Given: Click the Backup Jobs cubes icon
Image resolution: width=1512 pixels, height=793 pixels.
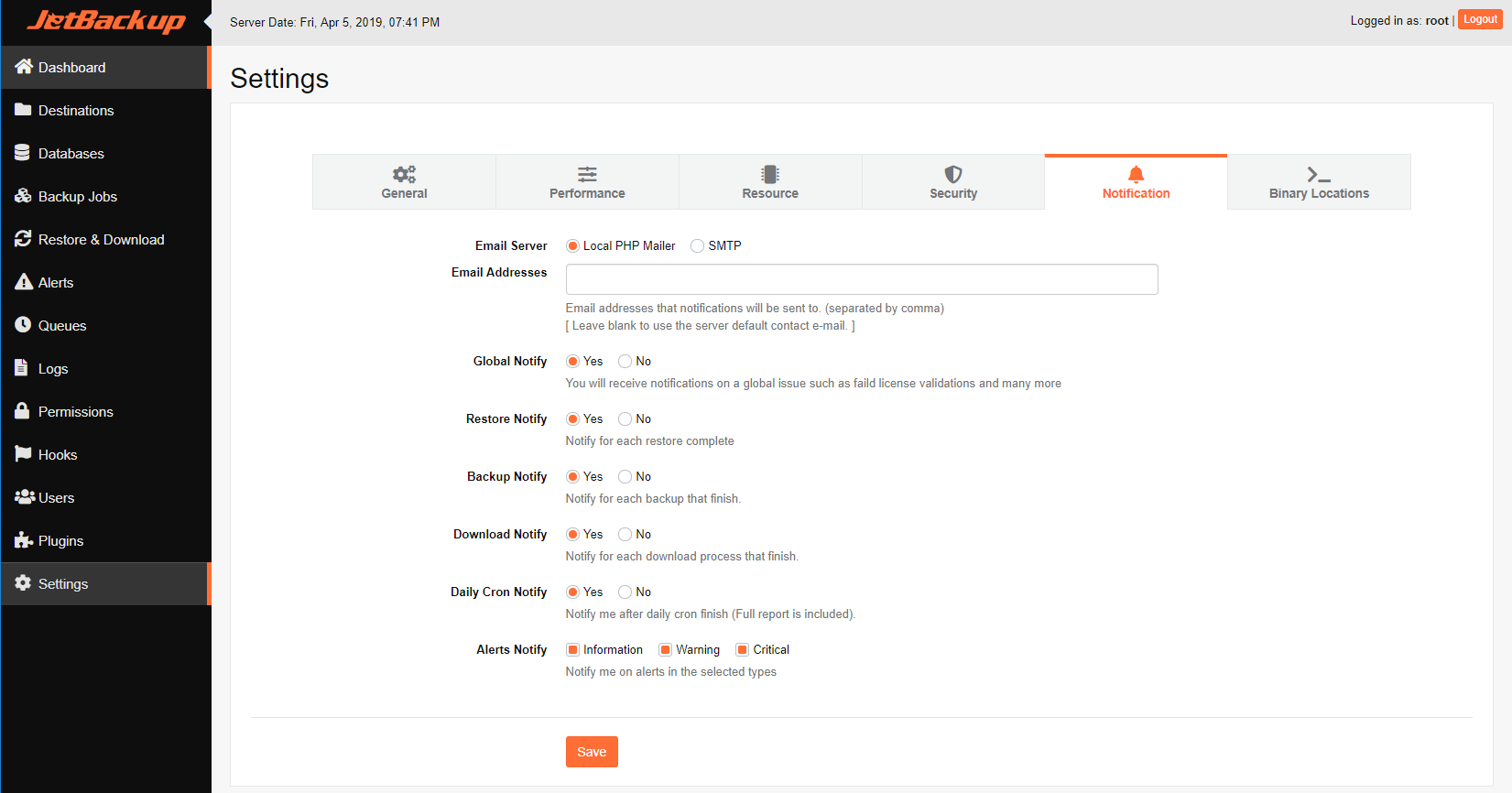Looking at the screenshot, I should coord(23,196).
